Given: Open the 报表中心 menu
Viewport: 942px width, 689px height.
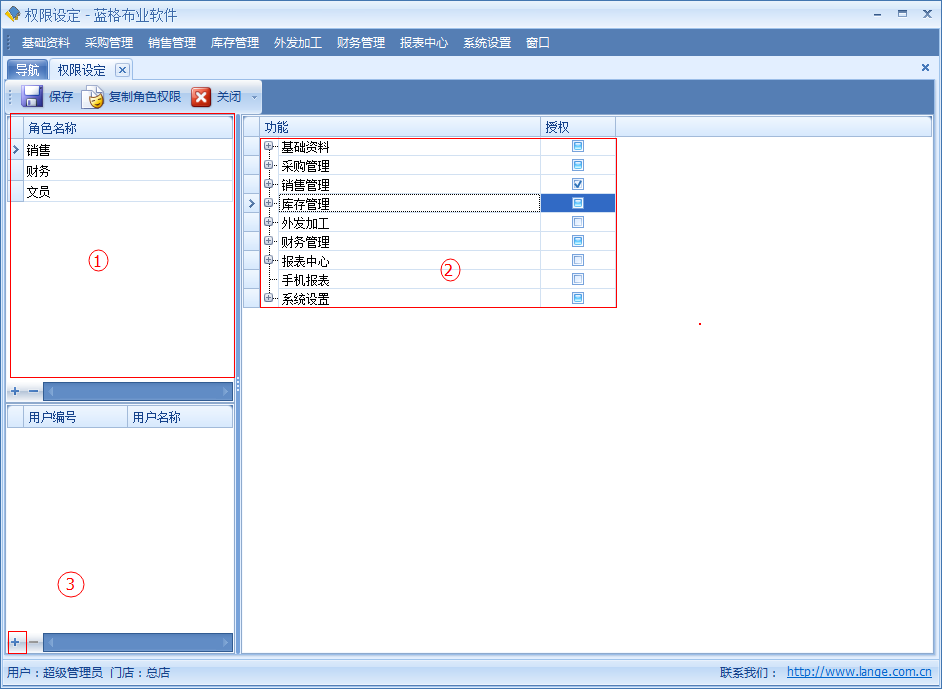Looking at the screenshot, I should click(x=423, y=43).
